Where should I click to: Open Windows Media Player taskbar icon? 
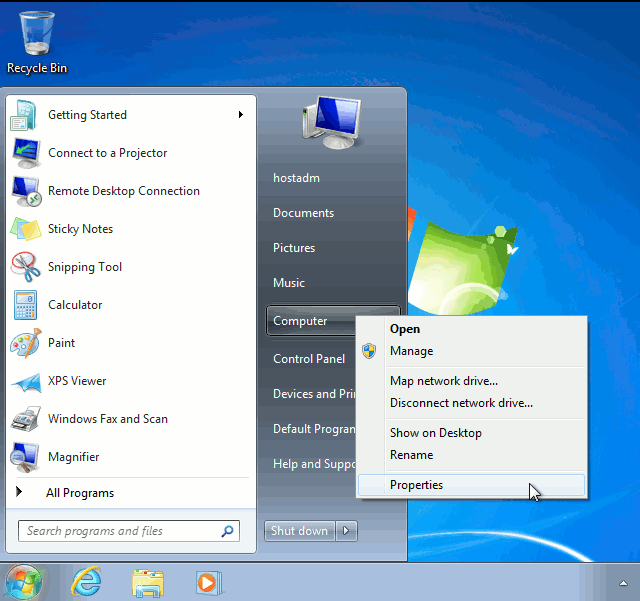click(x=208, y=581)
